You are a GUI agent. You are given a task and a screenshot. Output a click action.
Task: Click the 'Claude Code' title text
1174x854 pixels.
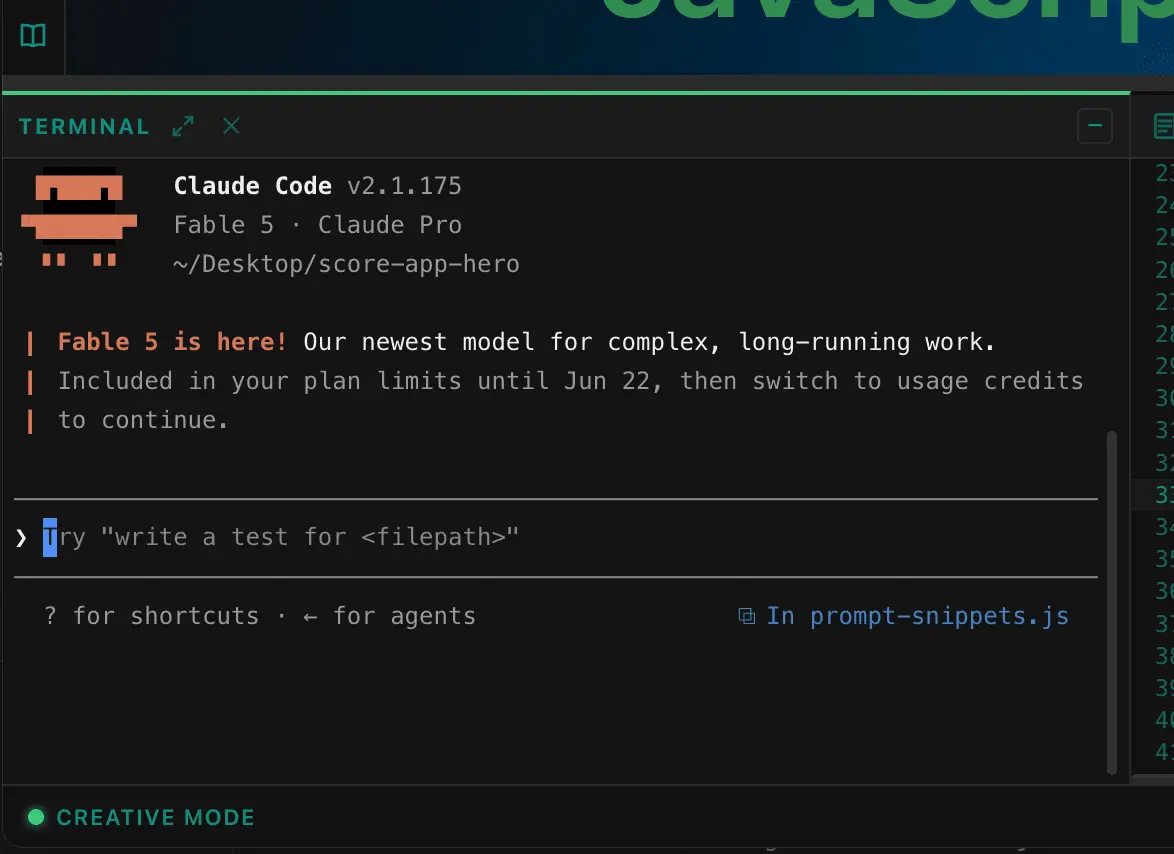[252, 186]
